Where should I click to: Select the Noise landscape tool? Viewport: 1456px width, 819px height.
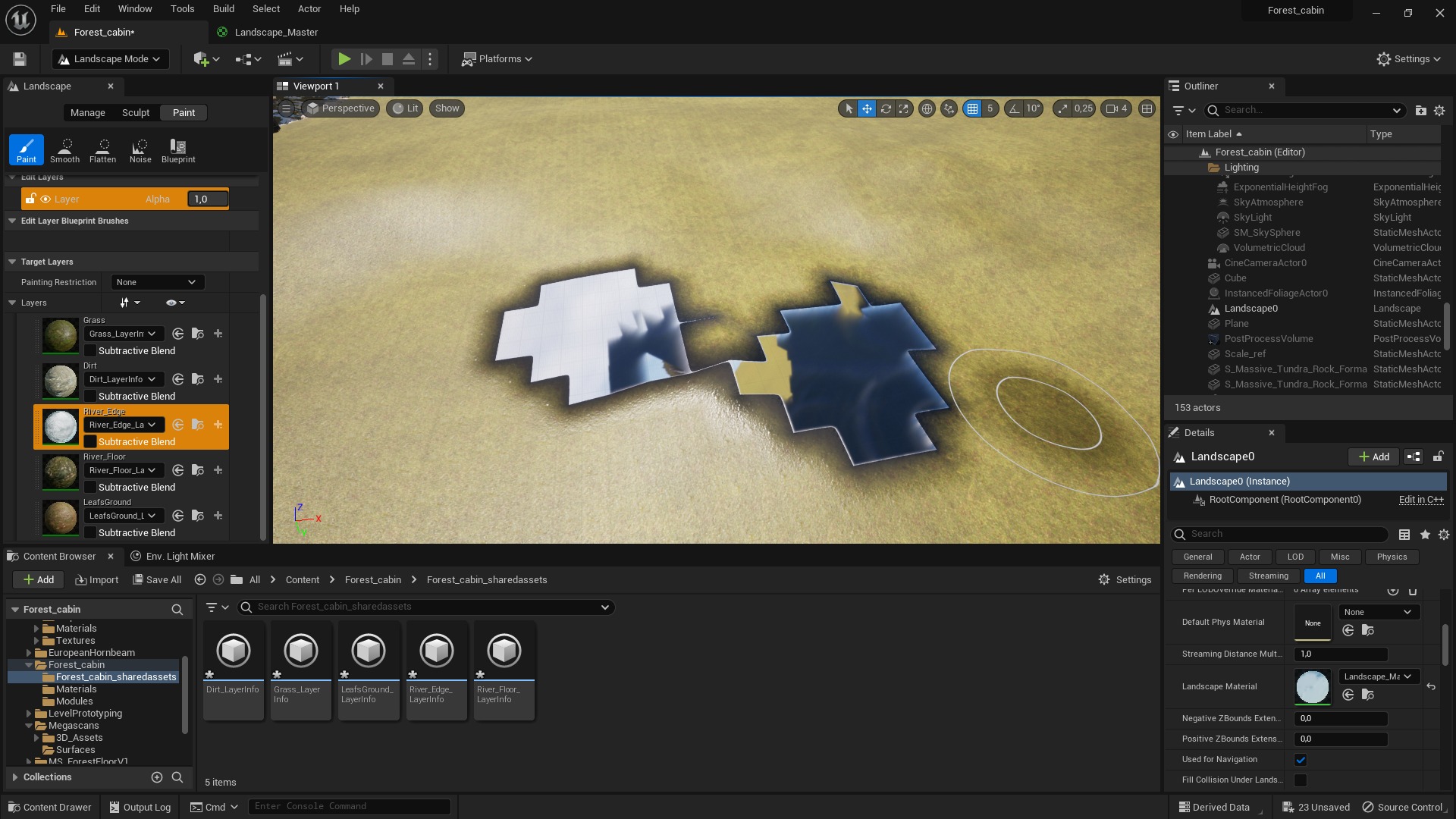140,150
